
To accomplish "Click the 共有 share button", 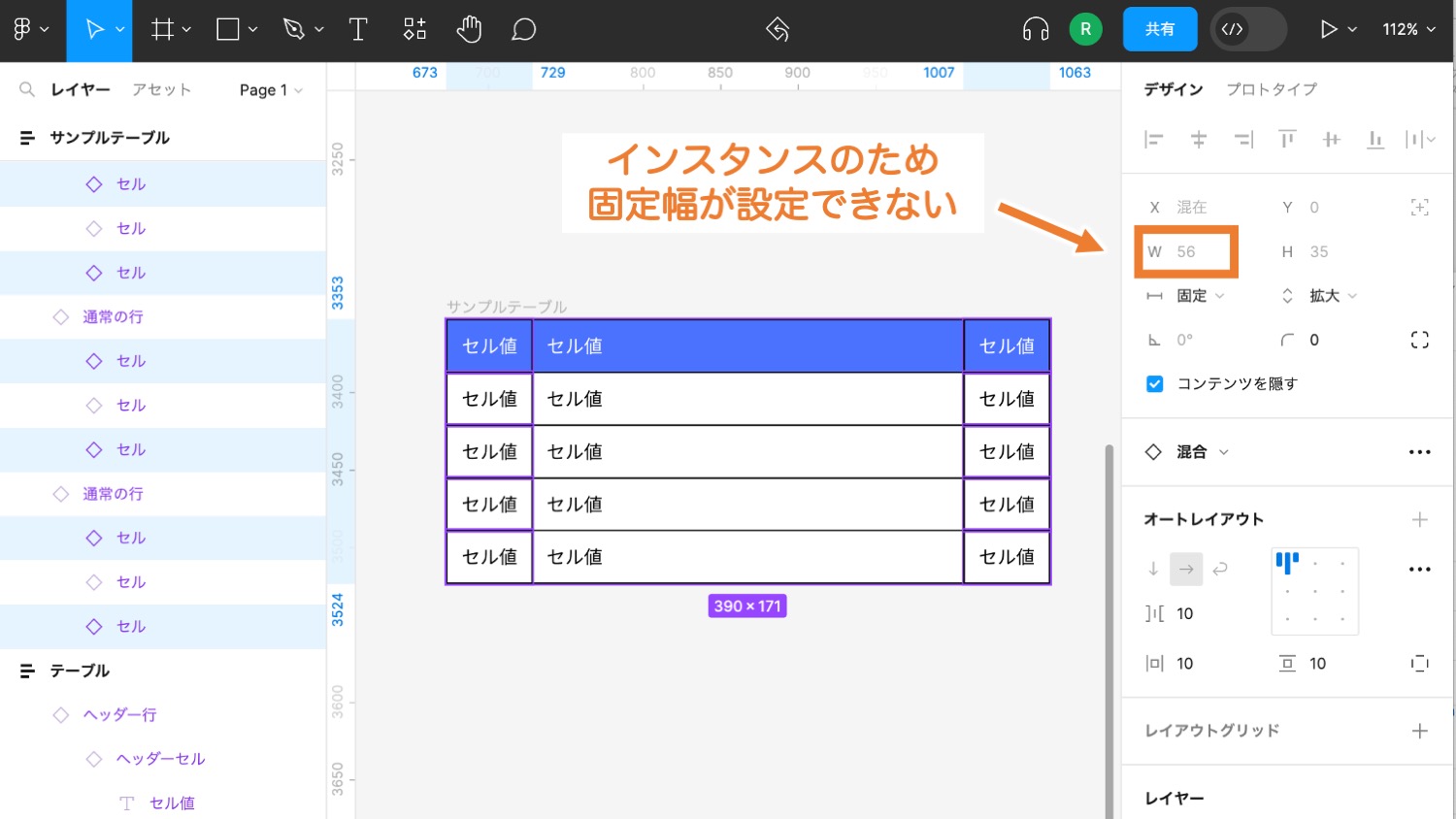I will click(x=1160, y=29).
